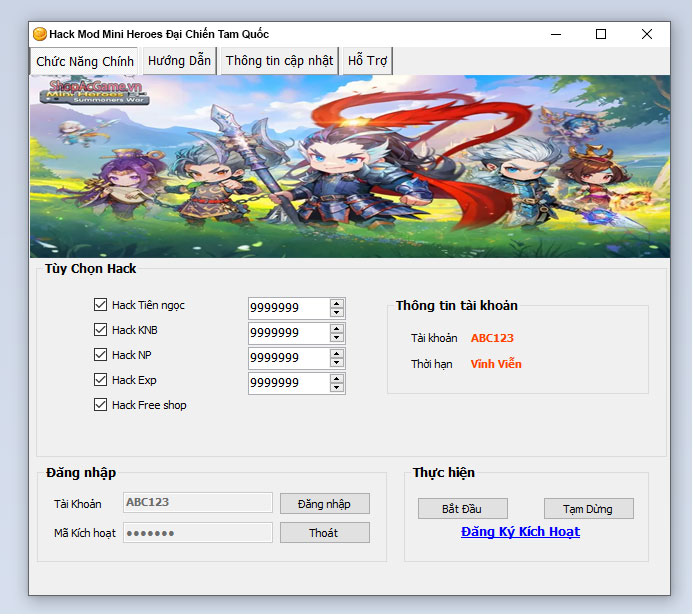
Task: Close the Hack Mod window
Action: 647,34
